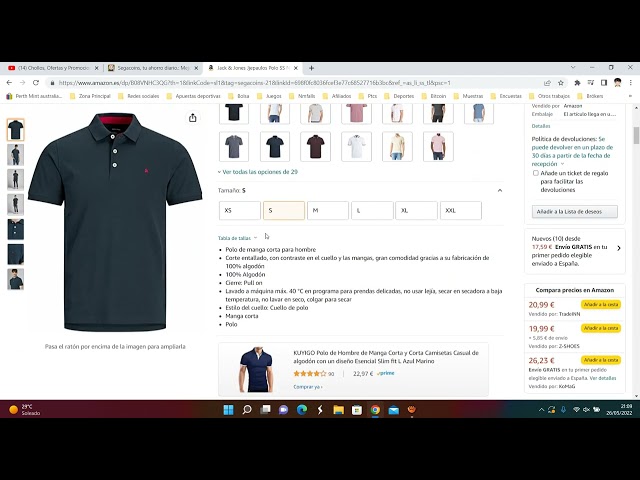Viewport: 640px width, 480px height.
Task: Open the tab search dropdown arrow
Action: pos(573,67)
